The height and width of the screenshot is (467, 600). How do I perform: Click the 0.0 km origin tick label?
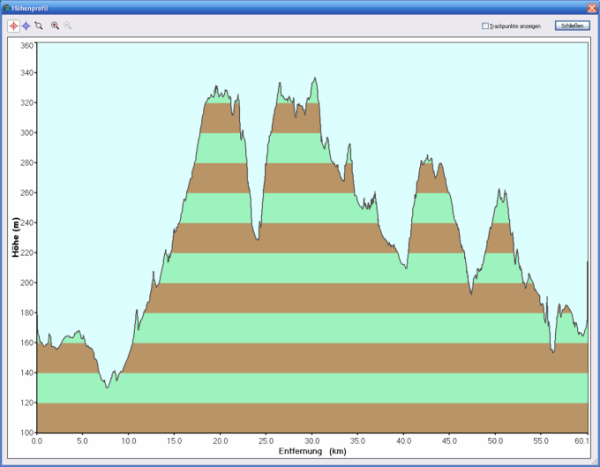click(37, 440)
